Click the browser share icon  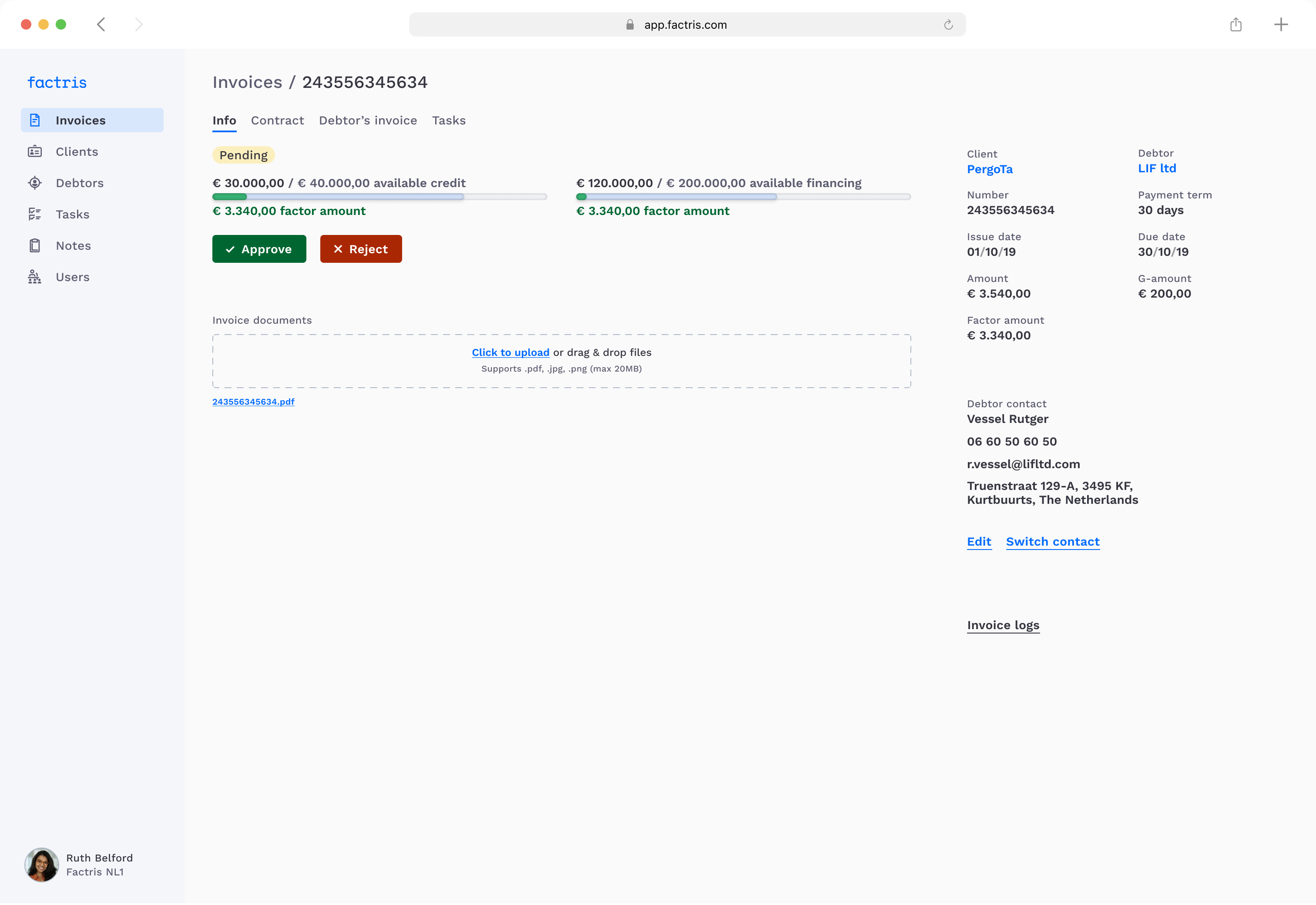point(1237,24)
